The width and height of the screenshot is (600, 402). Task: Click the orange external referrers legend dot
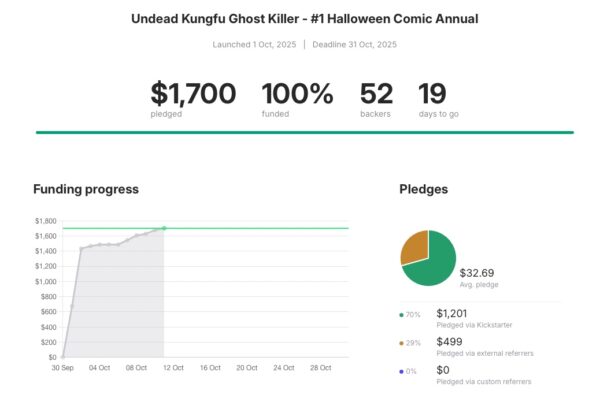[x=402, y=343]
